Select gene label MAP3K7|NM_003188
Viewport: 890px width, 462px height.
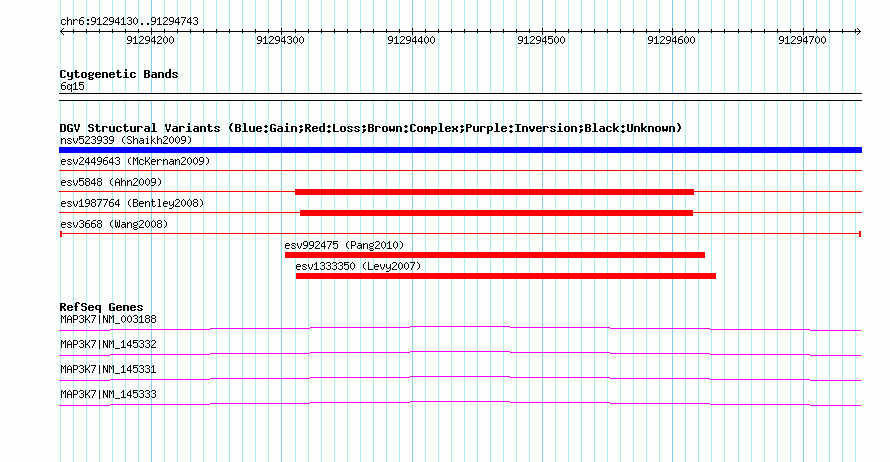click(108, 320)
